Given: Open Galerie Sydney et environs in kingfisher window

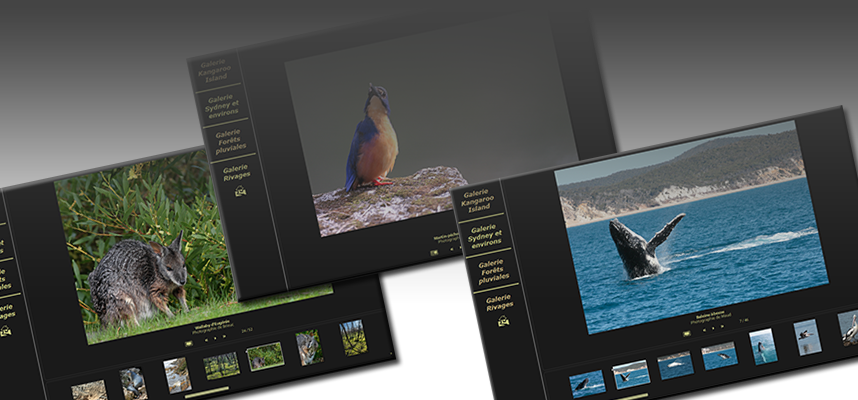Looking at the screenshot, I should pyautogui.click(x=222, y=105).
